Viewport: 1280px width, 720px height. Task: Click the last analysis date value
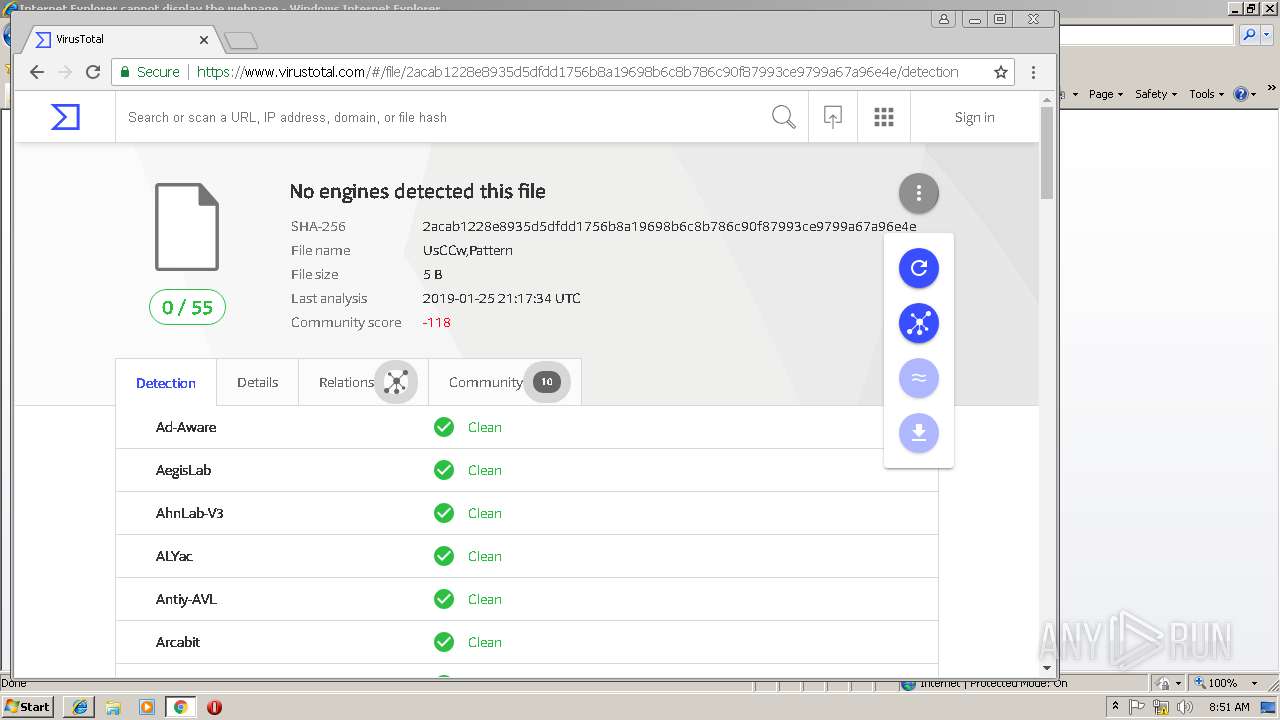coord(501,298)
